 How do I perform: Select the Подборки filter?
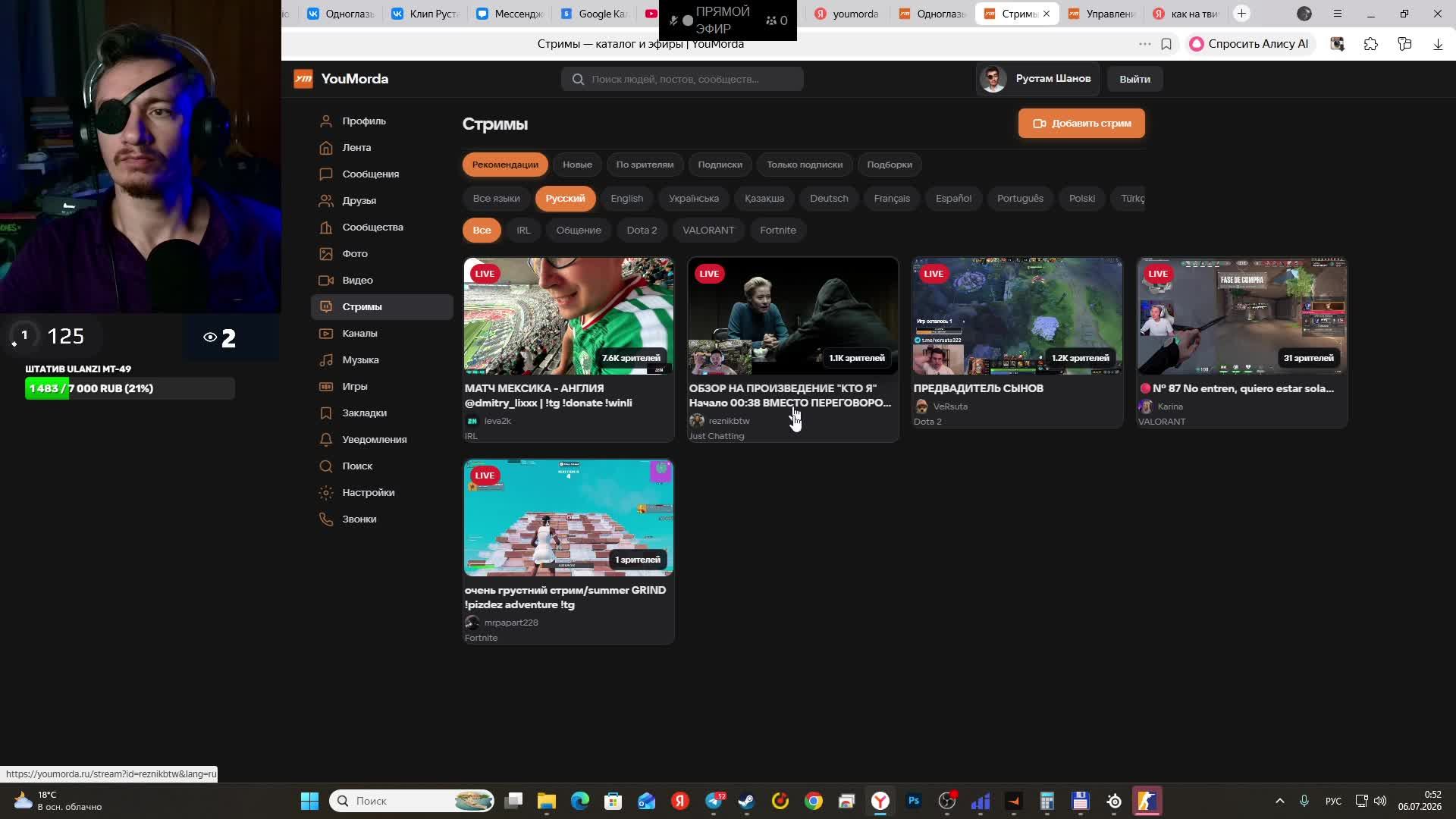pos(890,165)
